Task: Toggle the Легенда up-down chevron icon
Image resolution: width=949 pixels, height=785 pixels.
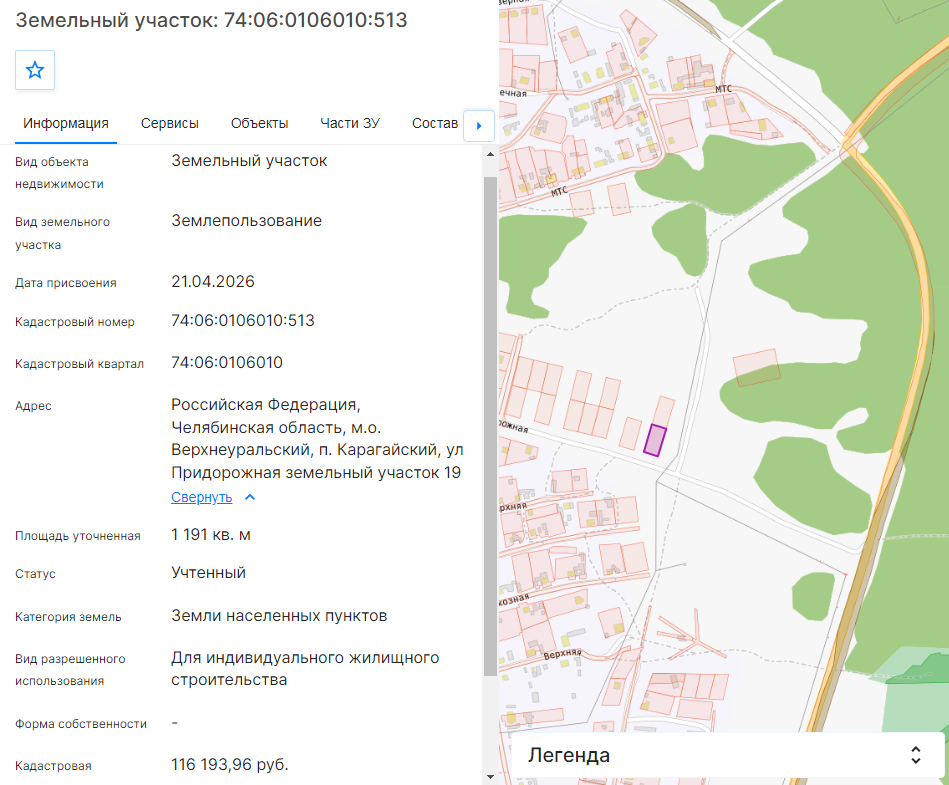Action: (916, 755)
